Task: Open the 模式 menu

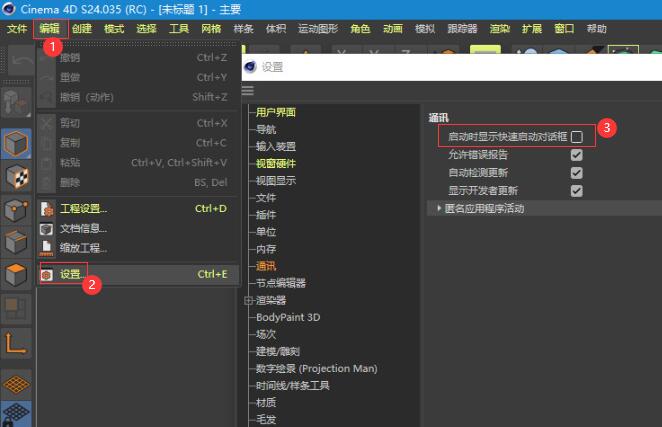Action: coord(114,29)
